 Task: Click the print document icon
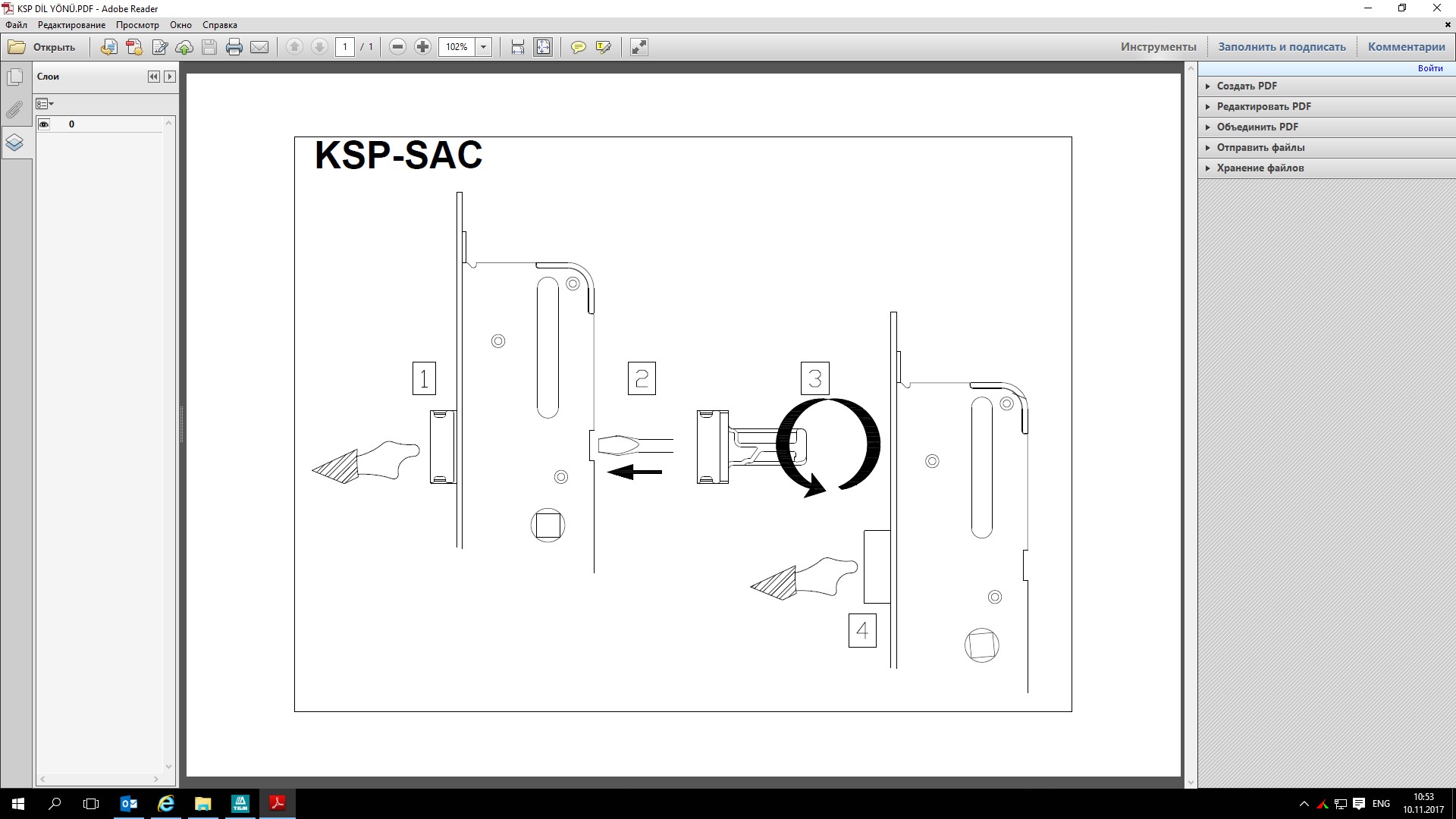tap(234, 47)
